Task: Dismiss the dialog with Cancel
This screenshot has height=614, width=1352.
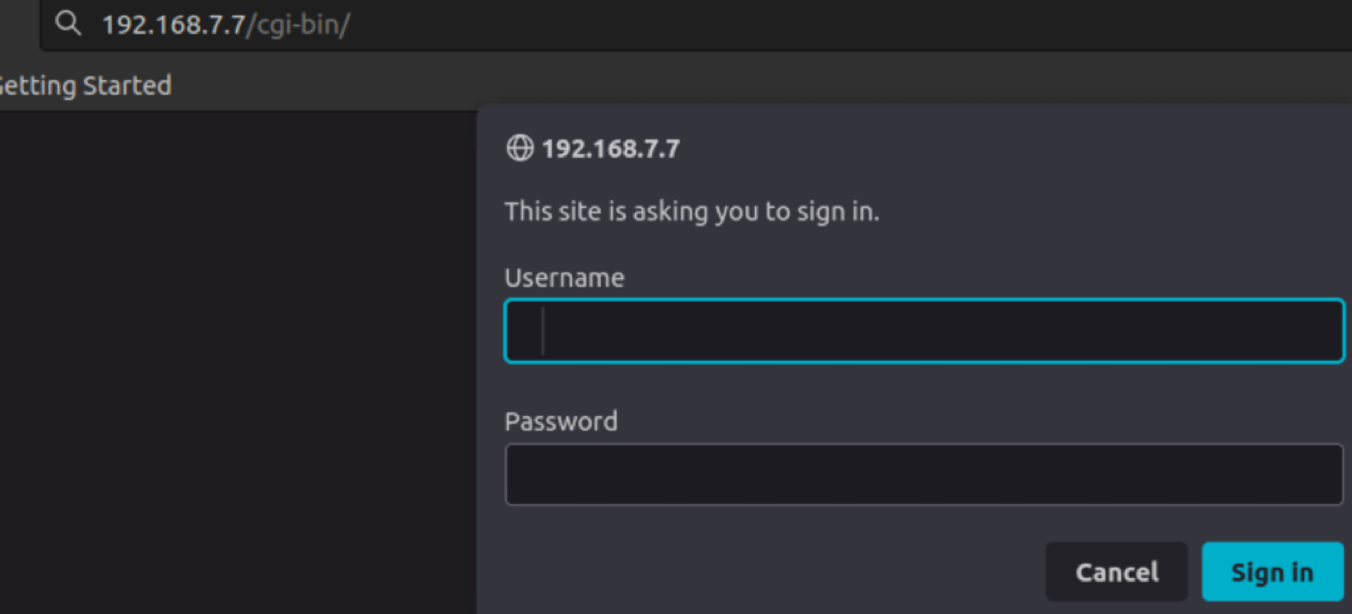Action: pyautogui.click(x=1116, y=572)
